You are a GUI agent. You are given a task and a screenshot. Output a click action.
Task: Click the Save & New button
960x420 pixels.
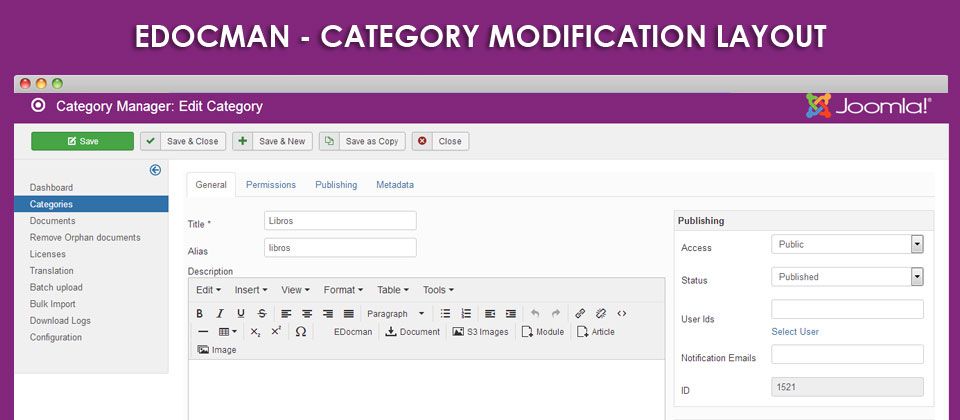pyautogui.click(x=272, y=141)
